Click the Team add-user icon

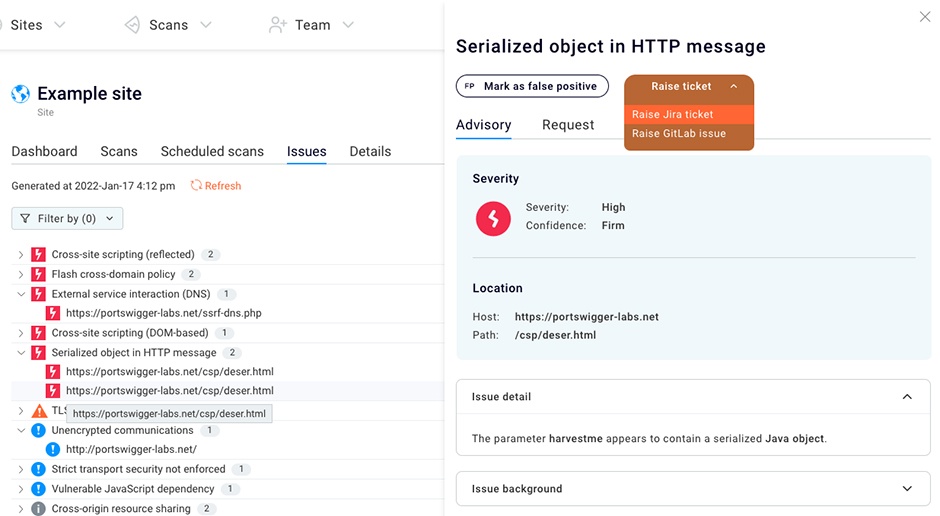click(x=278, y=25)
